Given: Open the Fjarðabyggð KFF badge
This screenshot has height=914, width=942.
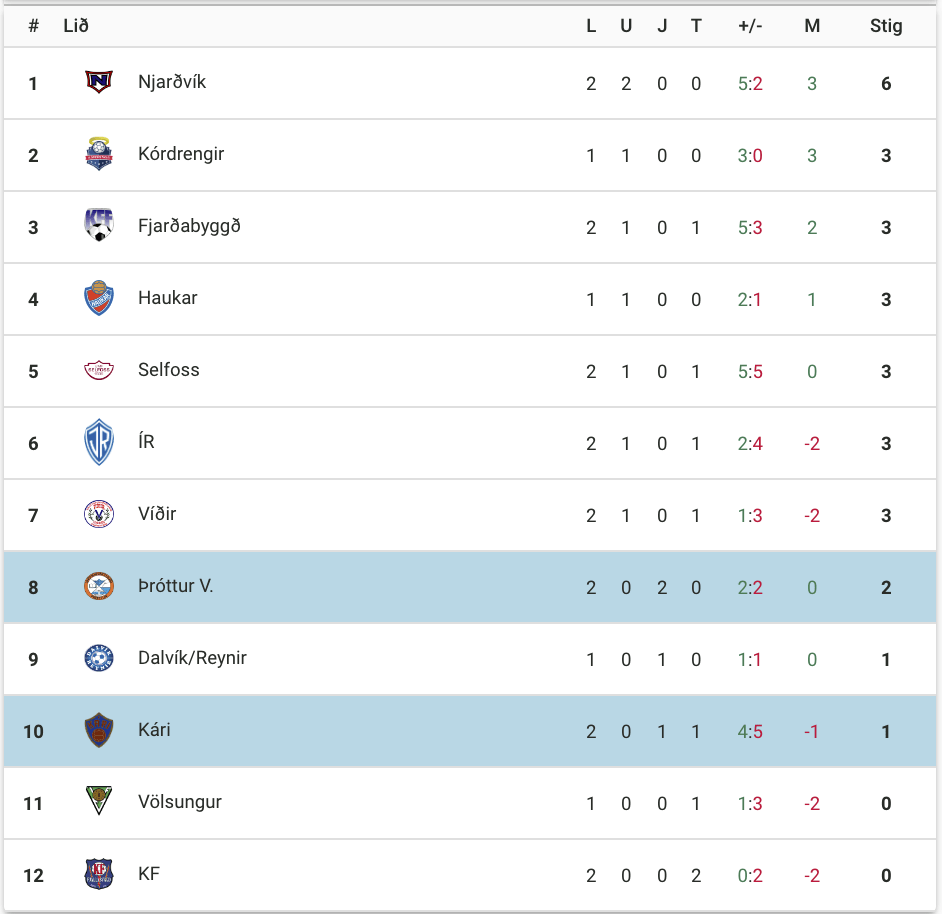Looking at the screenshot, I should [99, 225].
